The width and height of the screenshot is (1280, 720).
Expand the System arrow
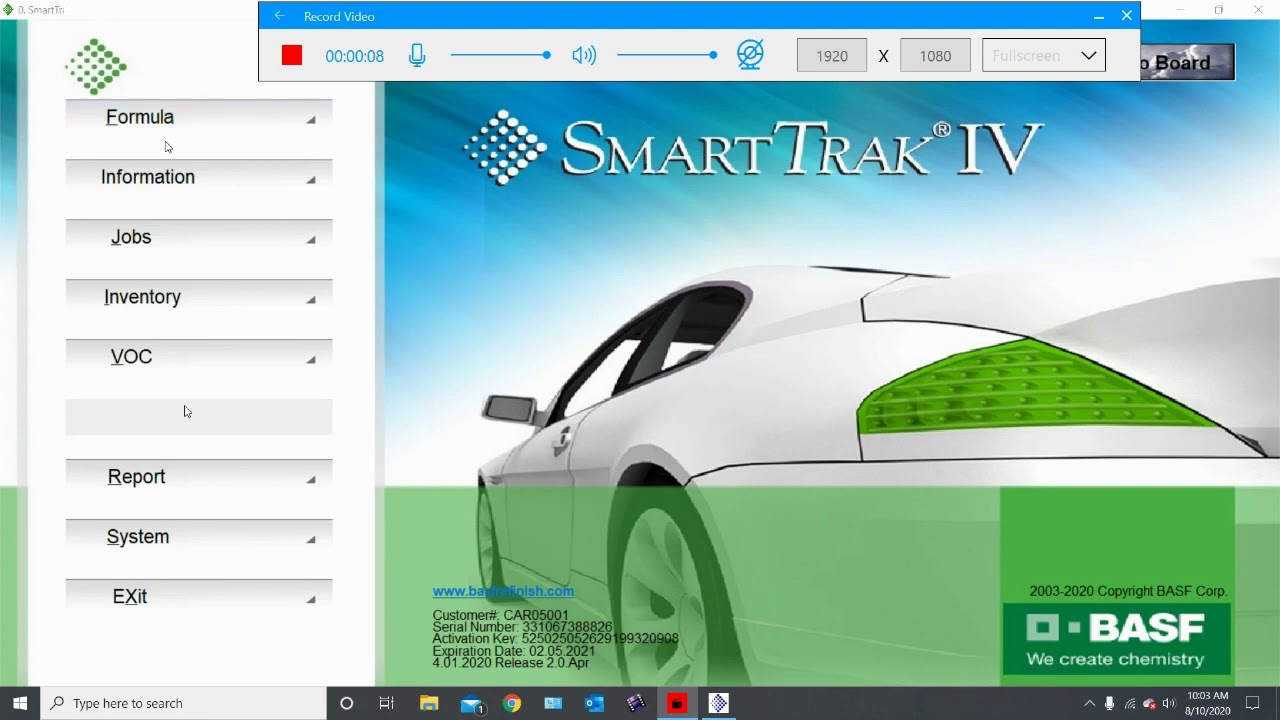(x=311, y=540)
